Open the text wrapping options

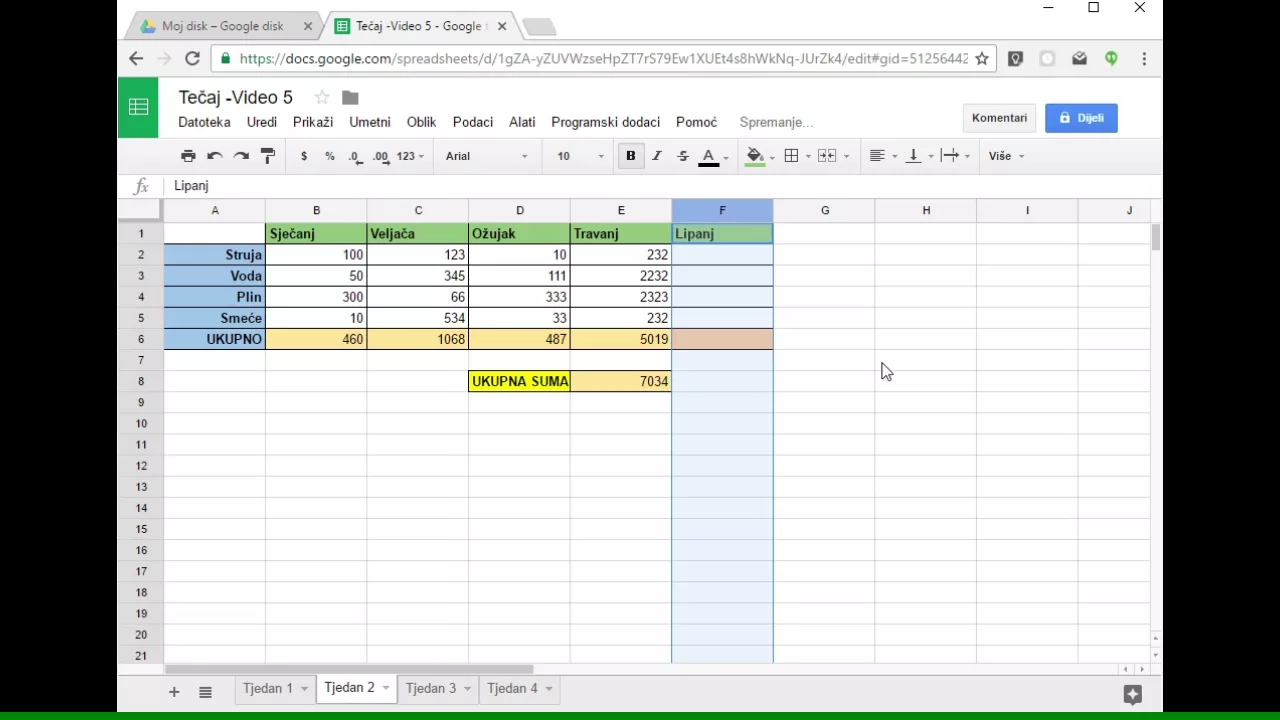950,156
